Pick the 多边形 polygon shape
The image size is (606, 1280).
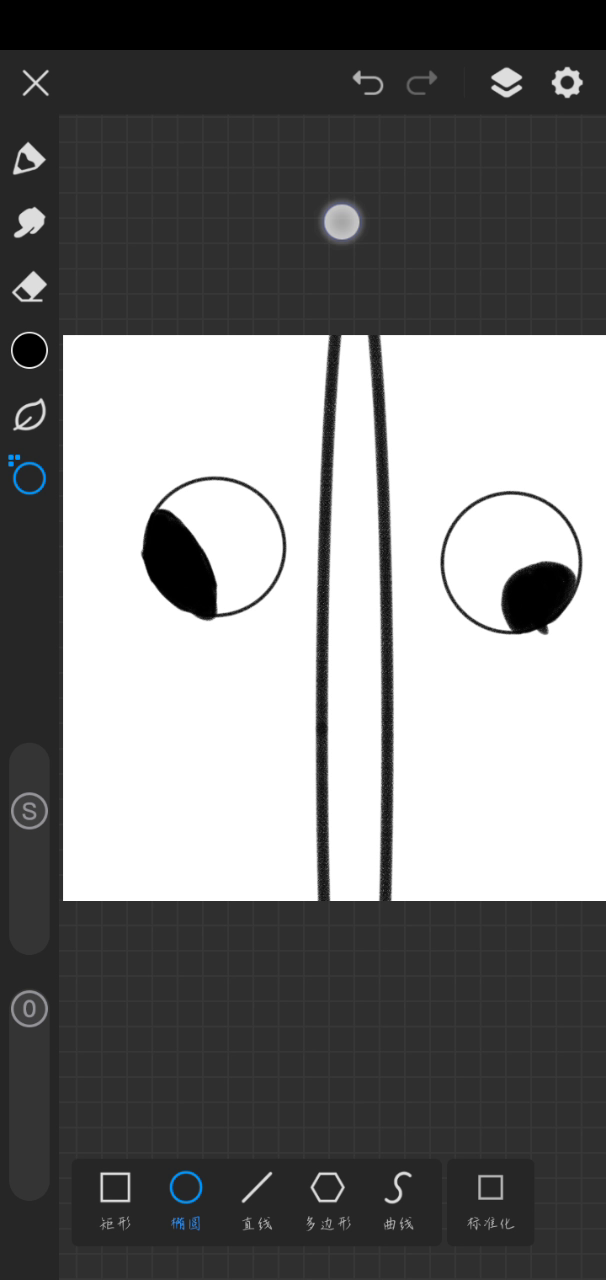328,1200
